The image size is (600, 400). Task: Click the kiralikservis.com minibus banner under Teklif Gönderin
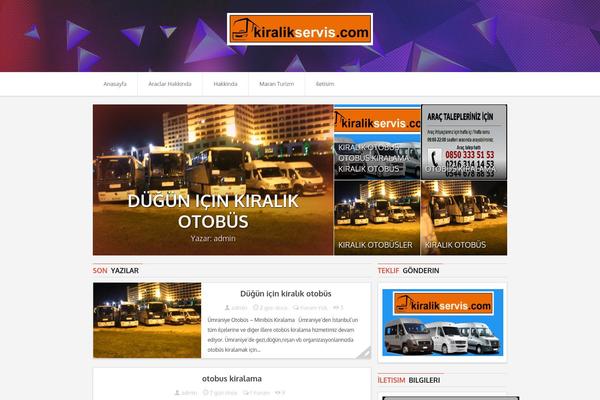tap(443, 323)
